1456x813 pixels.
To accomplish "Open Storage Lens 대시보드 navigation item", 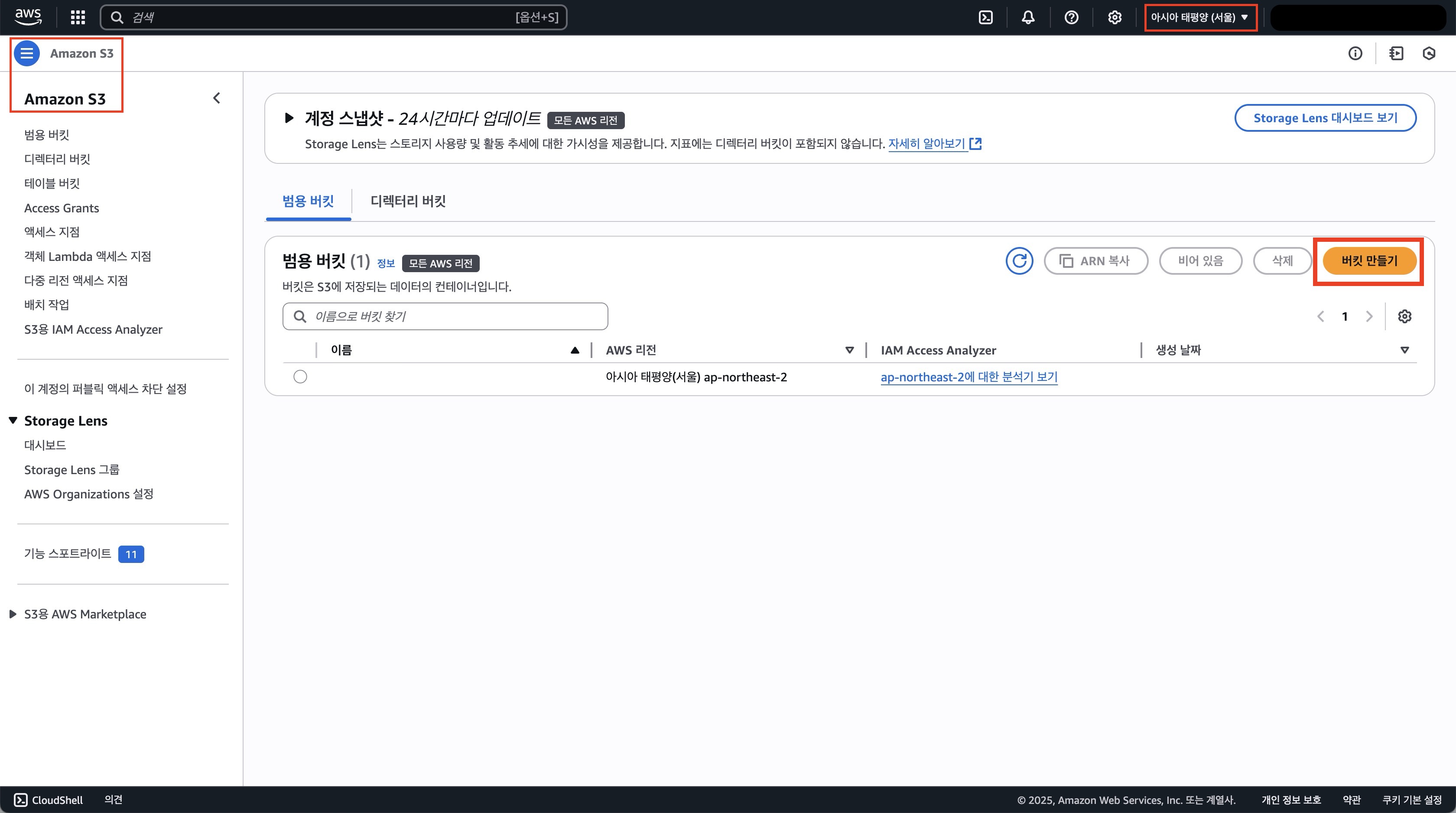I will (45, 445).
